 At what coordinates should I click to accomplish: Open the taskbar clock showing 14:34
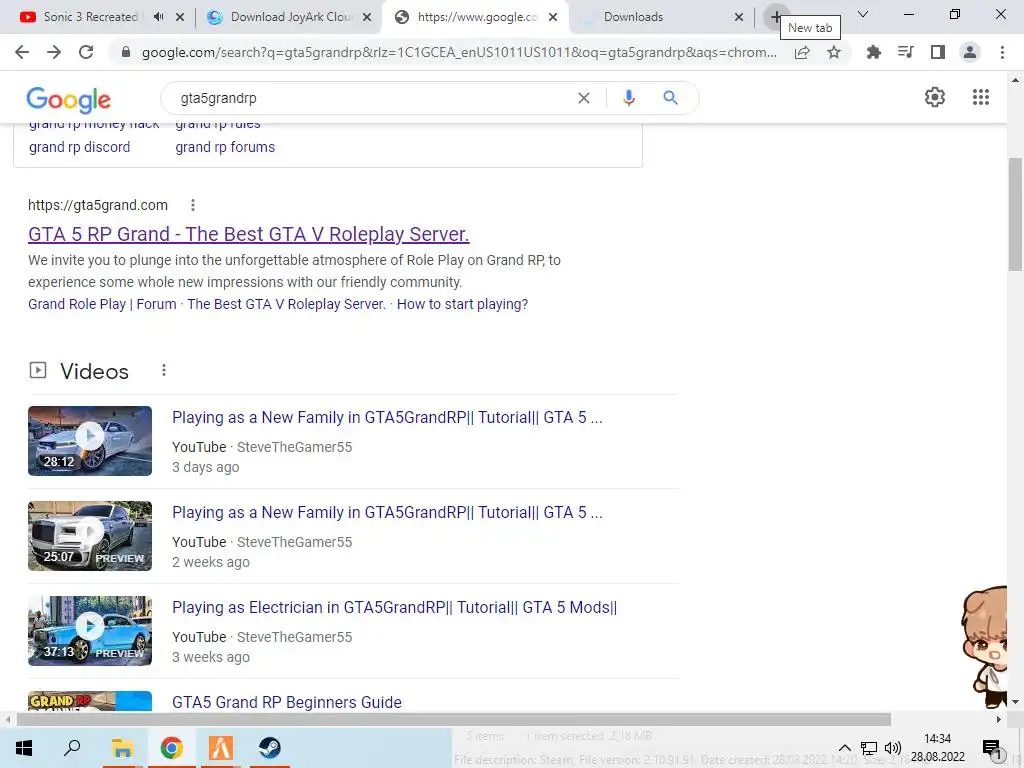[938, 748]
